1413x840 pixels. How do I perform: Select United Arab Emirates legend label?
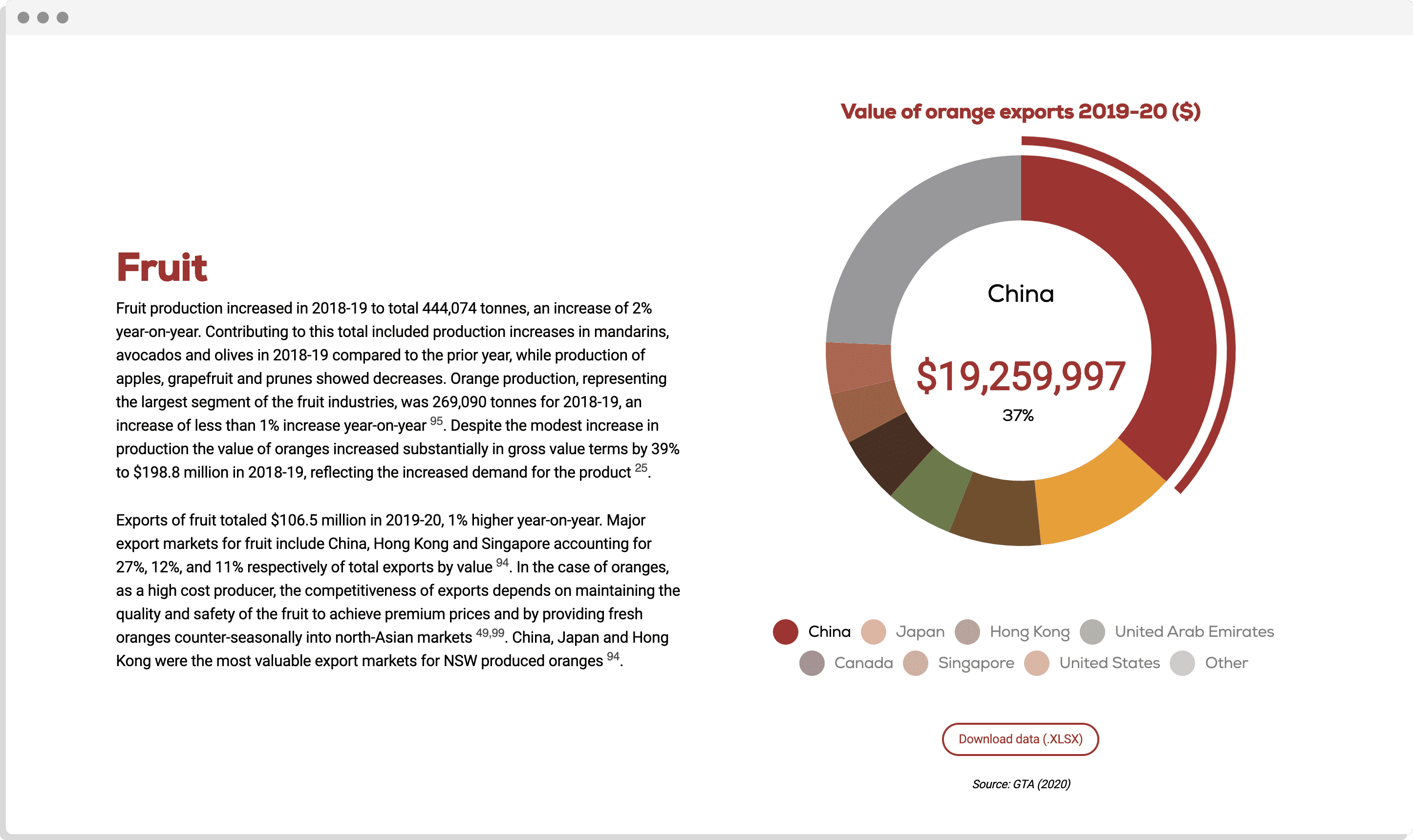click(x=1194, y=631)
